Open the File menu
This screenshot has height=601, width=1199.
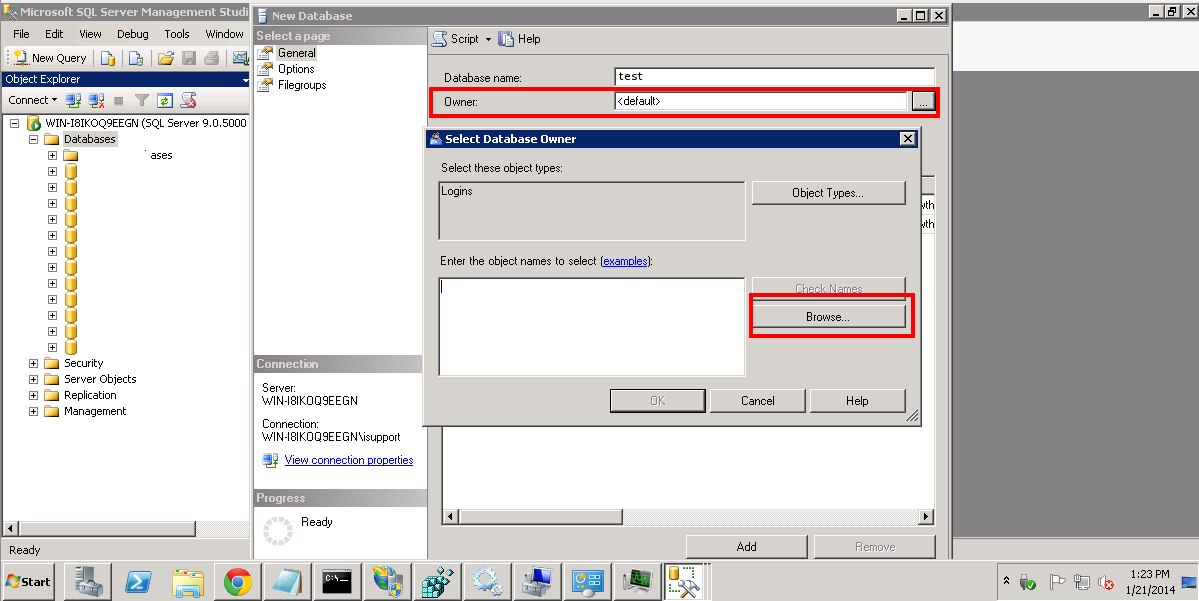click(21, 34)
